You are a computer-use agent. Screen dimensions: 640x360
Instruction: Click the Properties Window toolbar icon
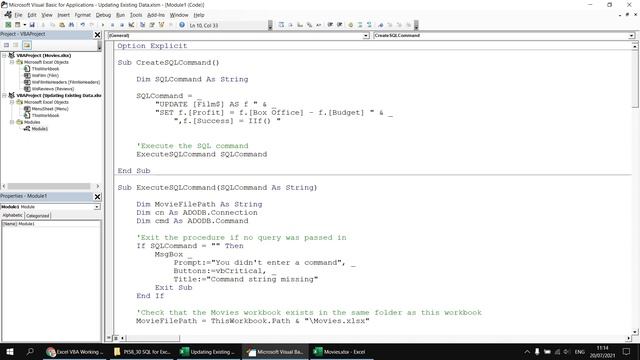151,25
